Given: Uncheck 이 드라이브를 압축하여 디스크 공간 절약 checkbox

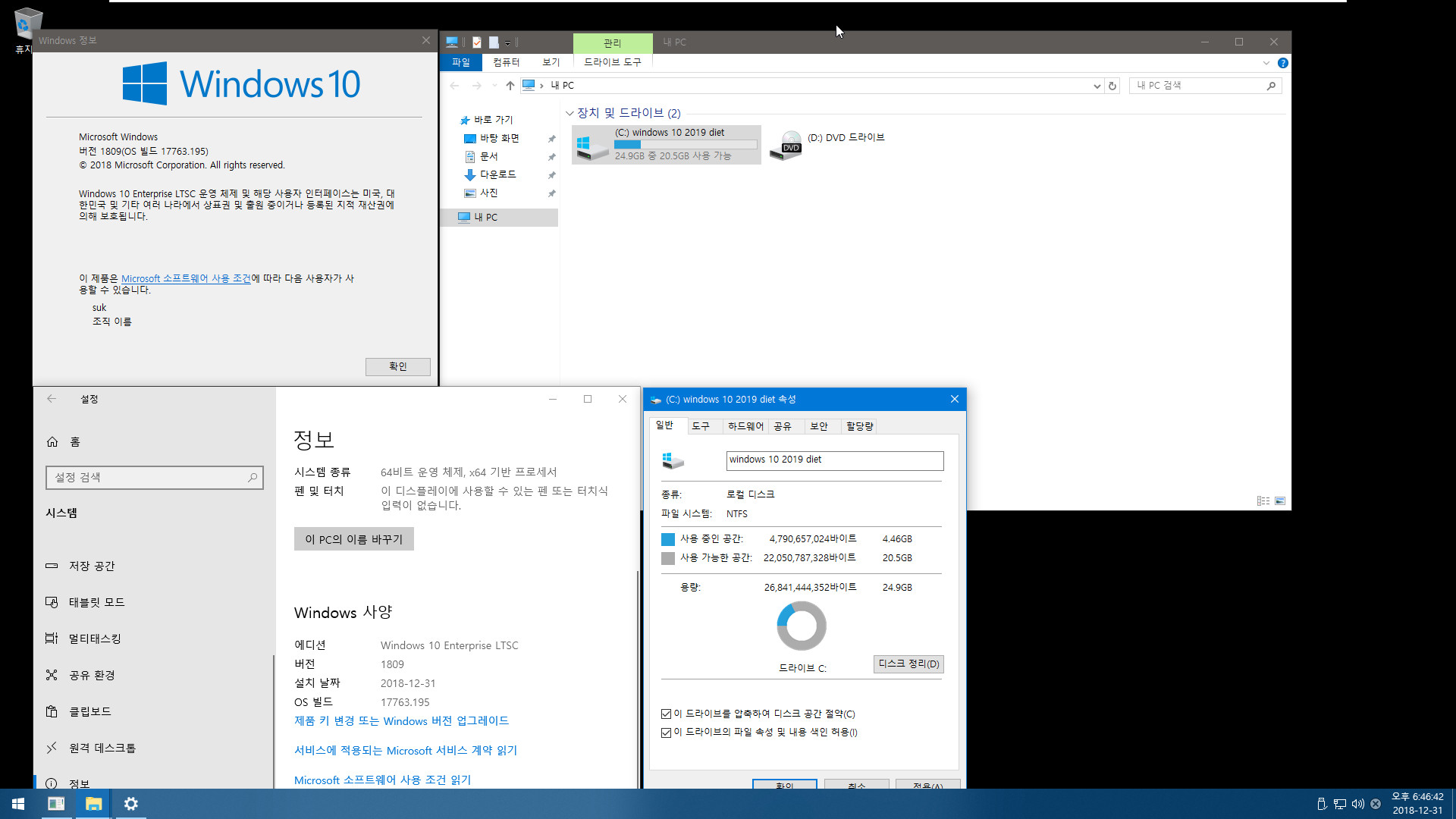Looking at the screenshot, I should (x=666, y=714).
